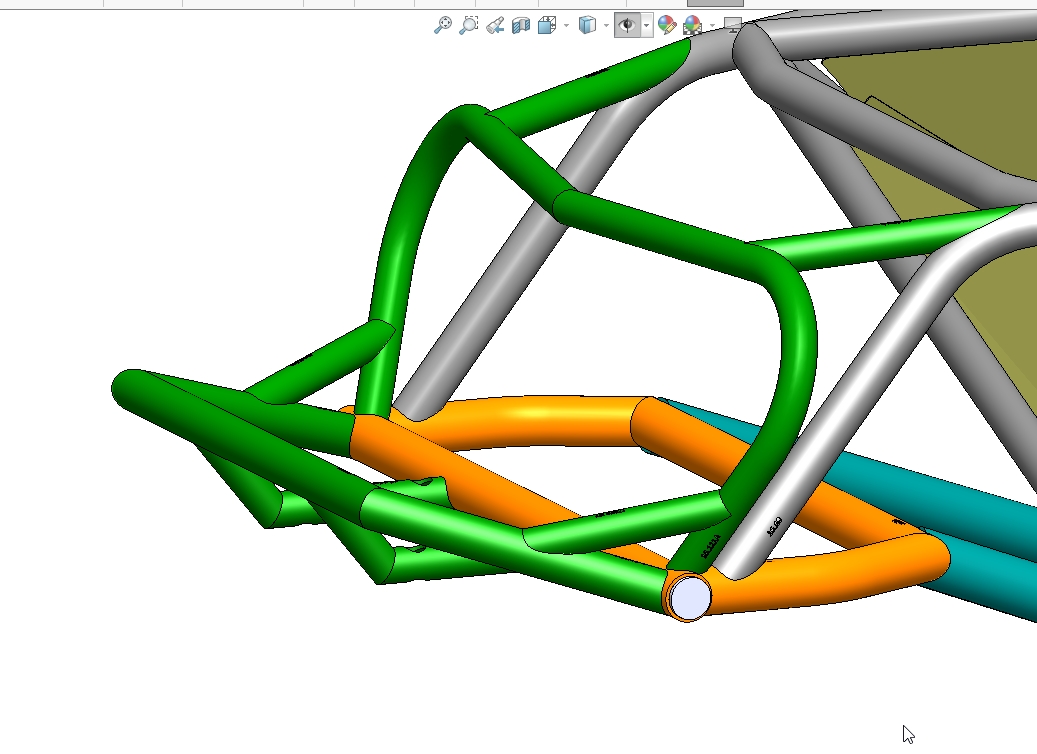
Task: Select the light blue circular tube end face
Action: (x=690, y=597)
